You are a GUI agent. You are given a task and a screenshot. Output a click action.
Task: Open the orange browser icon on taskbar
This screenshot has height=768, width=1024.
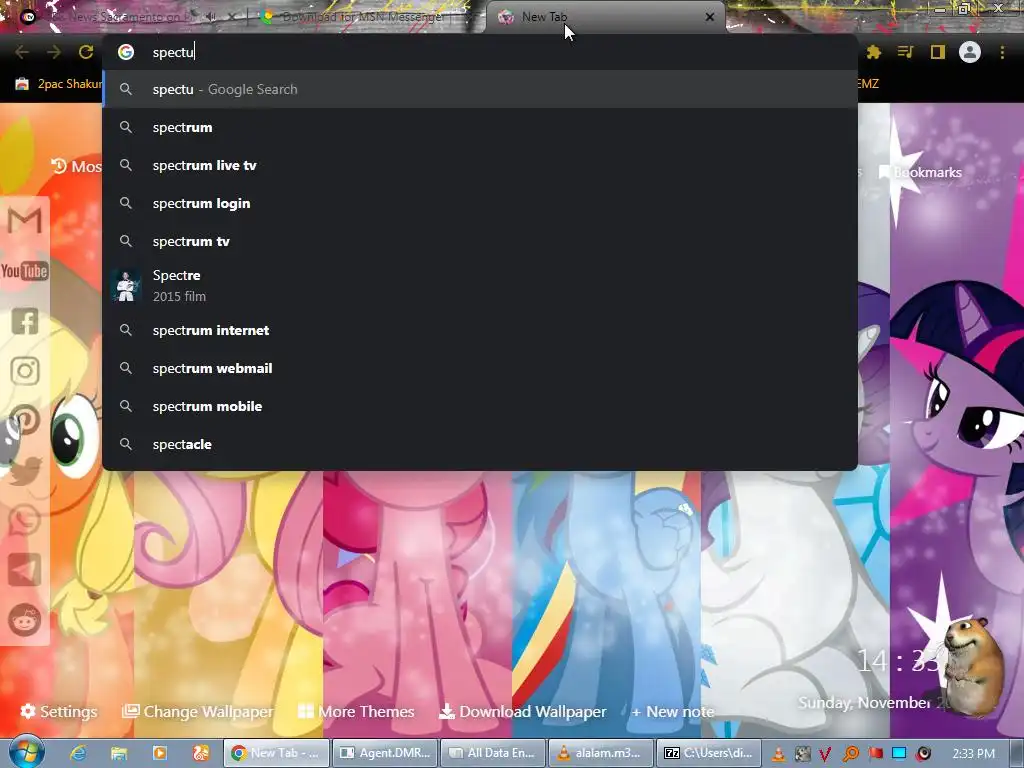coord(200,753)
